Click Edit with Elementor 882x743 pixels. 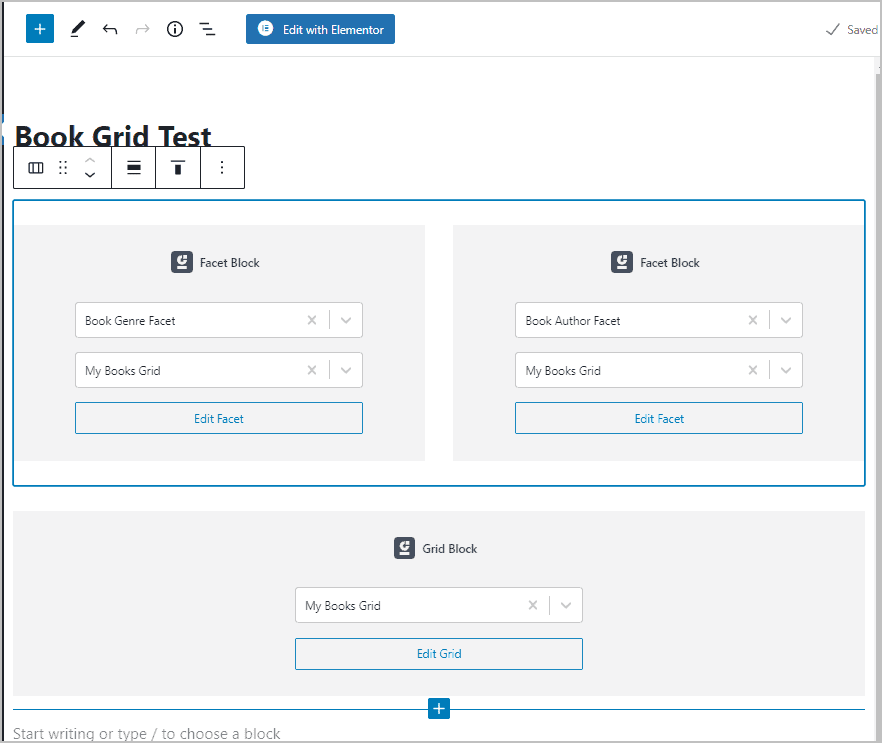click(x=320, y=29)
